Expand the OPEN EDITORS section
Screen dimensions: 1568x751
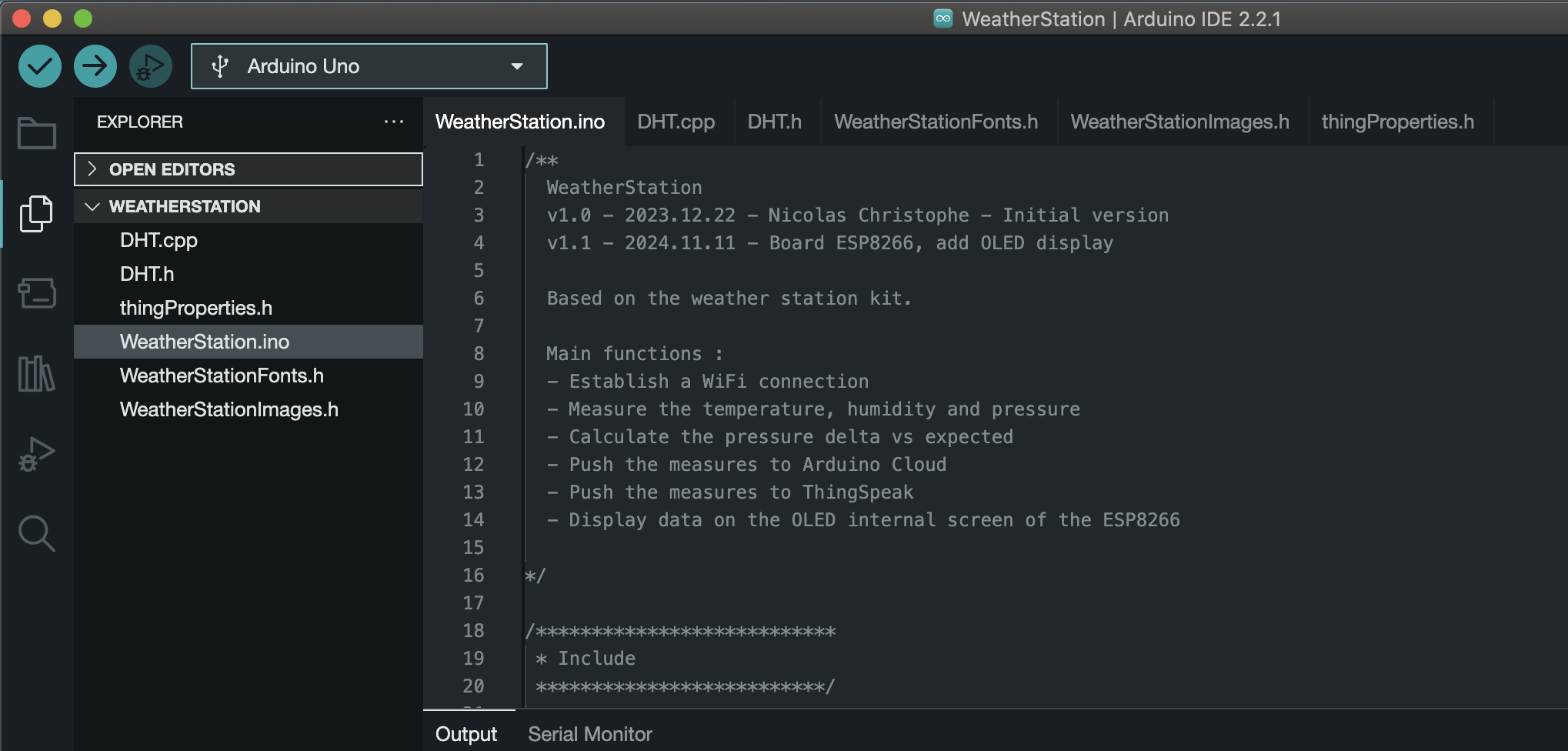tap(249, 169)
